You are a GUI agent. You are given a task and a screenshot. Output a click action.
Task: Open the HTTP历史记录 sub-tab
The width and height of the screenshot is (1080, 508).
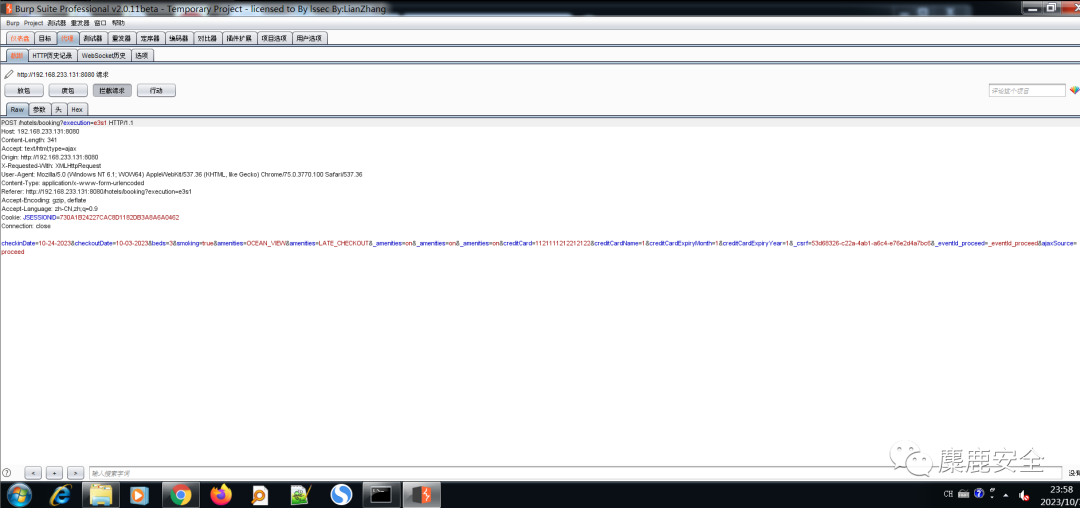coord(52,56)
